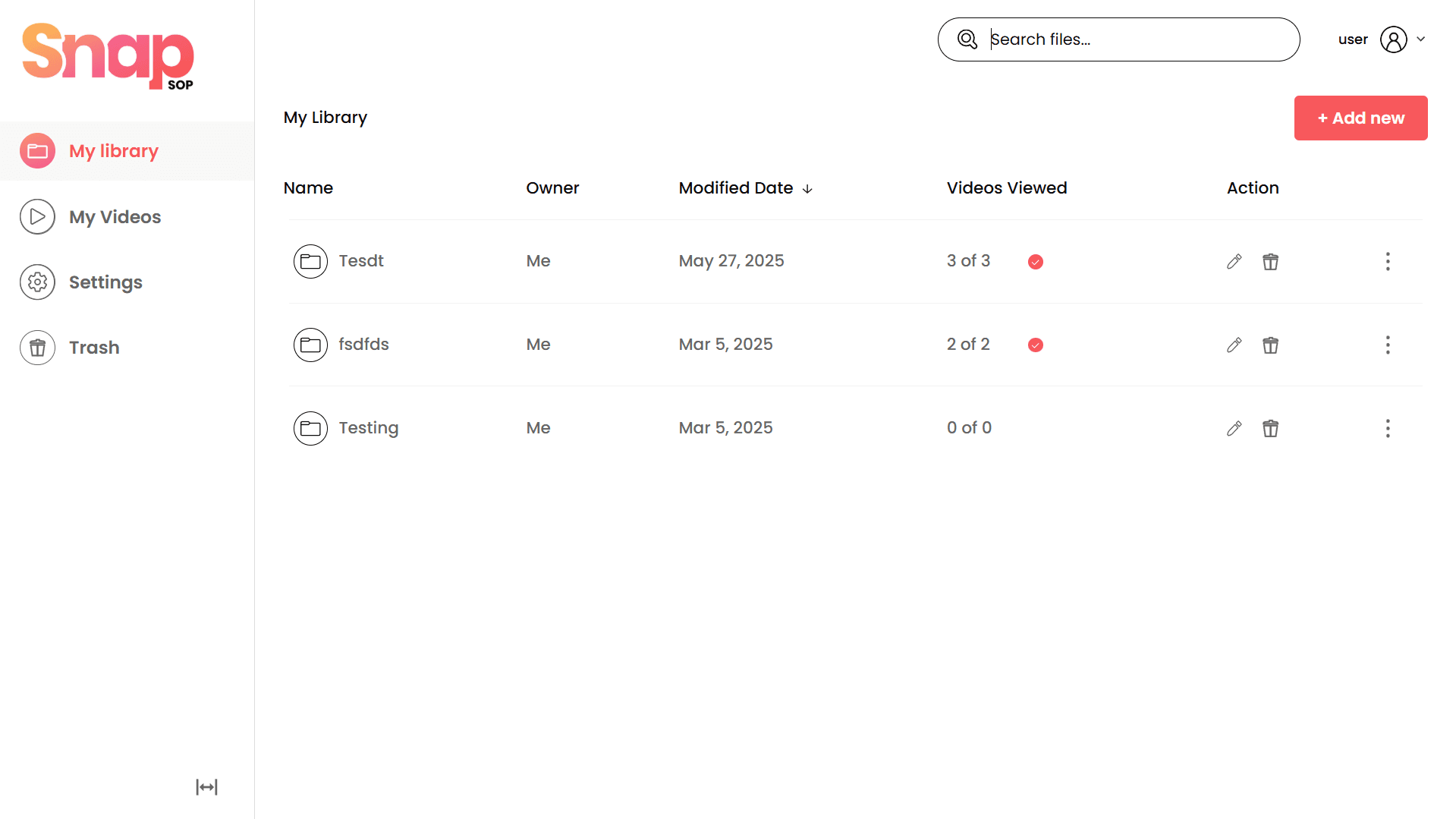Screen dimensions: 1456x819
Task: Go to My Videos in sidebar
Action: point(115,217)
